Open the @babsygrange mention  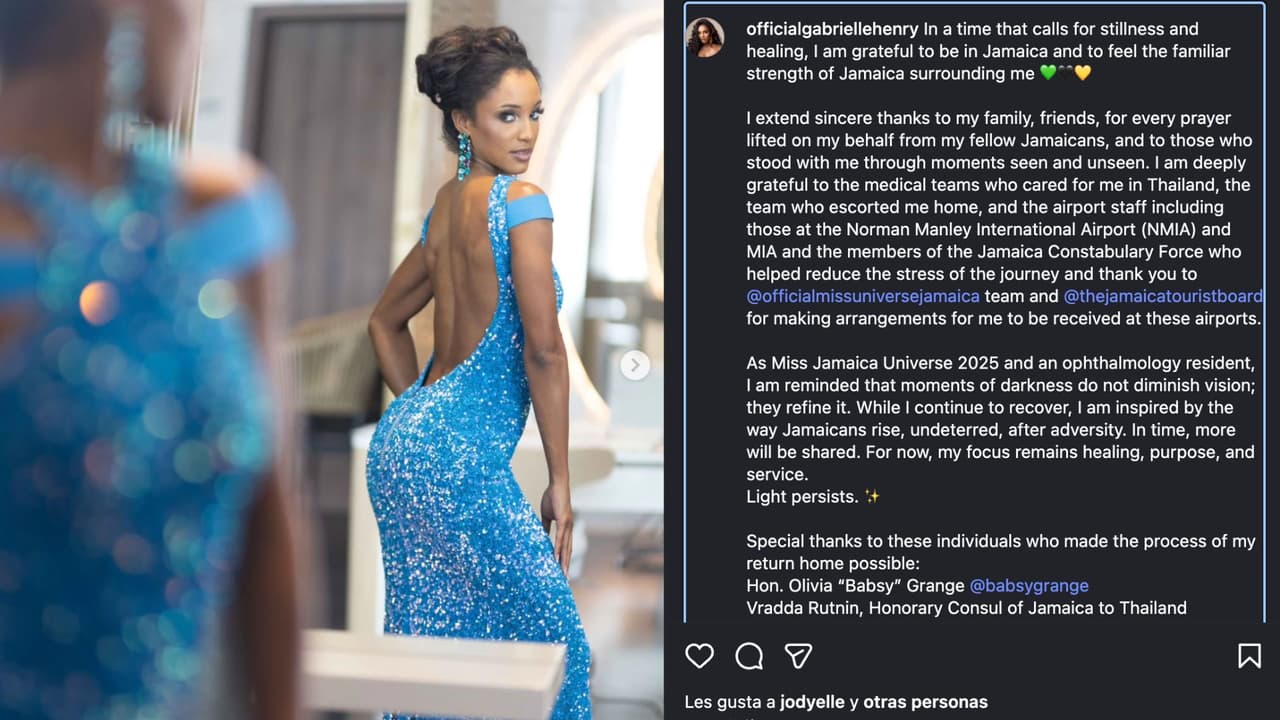1029,585
